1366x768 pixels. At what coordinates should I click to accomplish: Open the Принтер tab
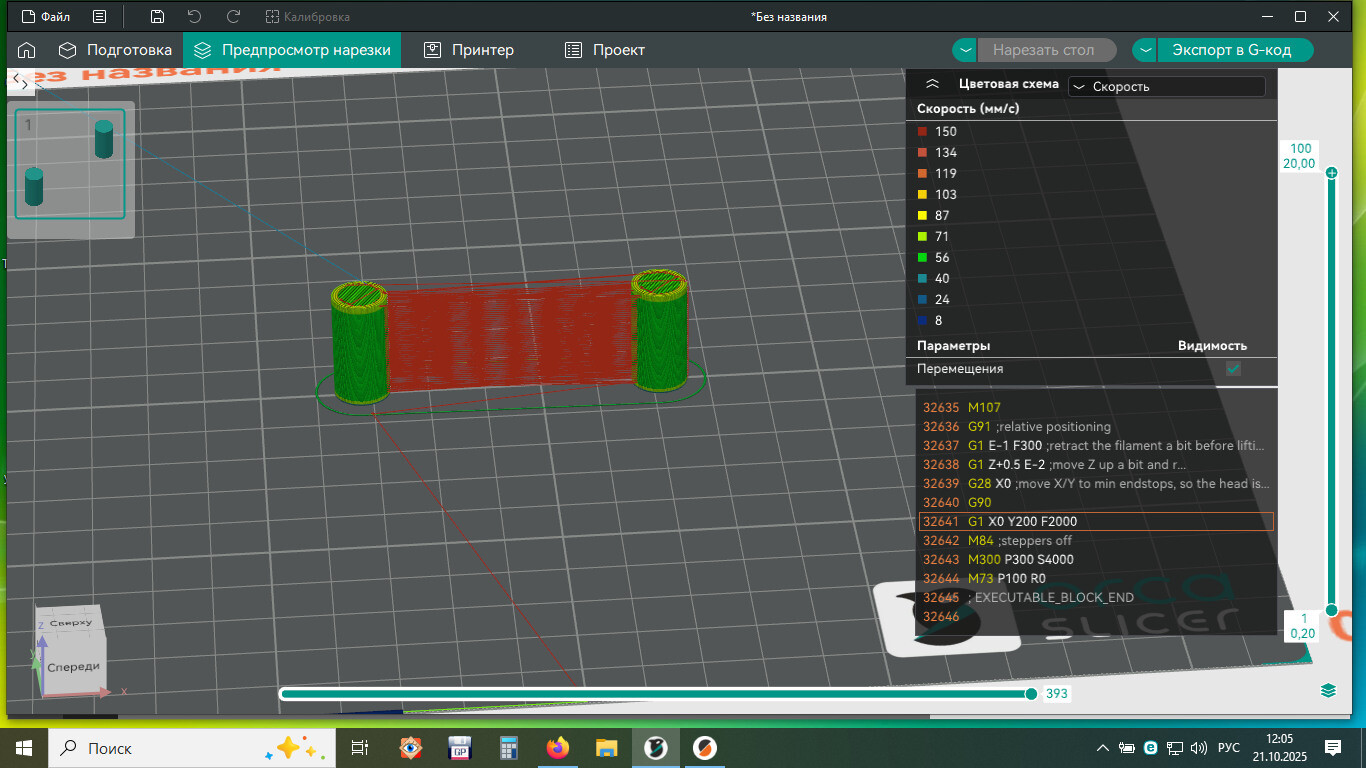pyautogui.click(x=468, y=50)
